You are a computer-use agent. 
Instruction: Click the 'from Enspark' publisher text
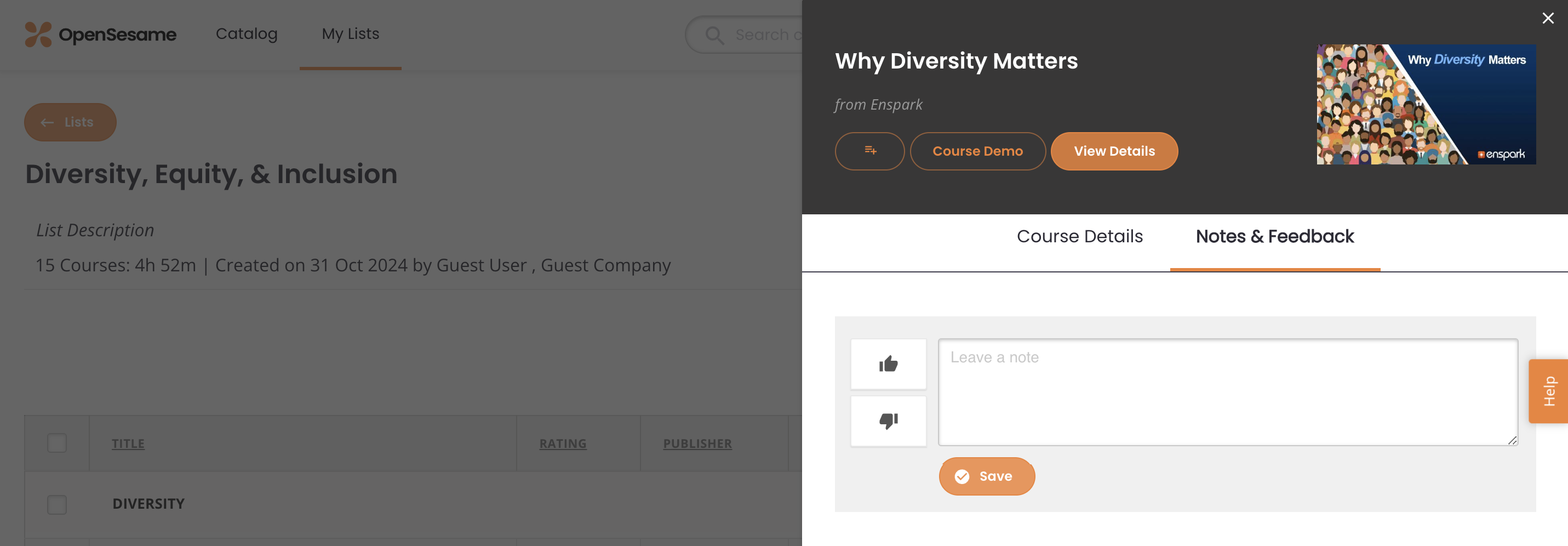pyautogui.click(x=878, y=105)
